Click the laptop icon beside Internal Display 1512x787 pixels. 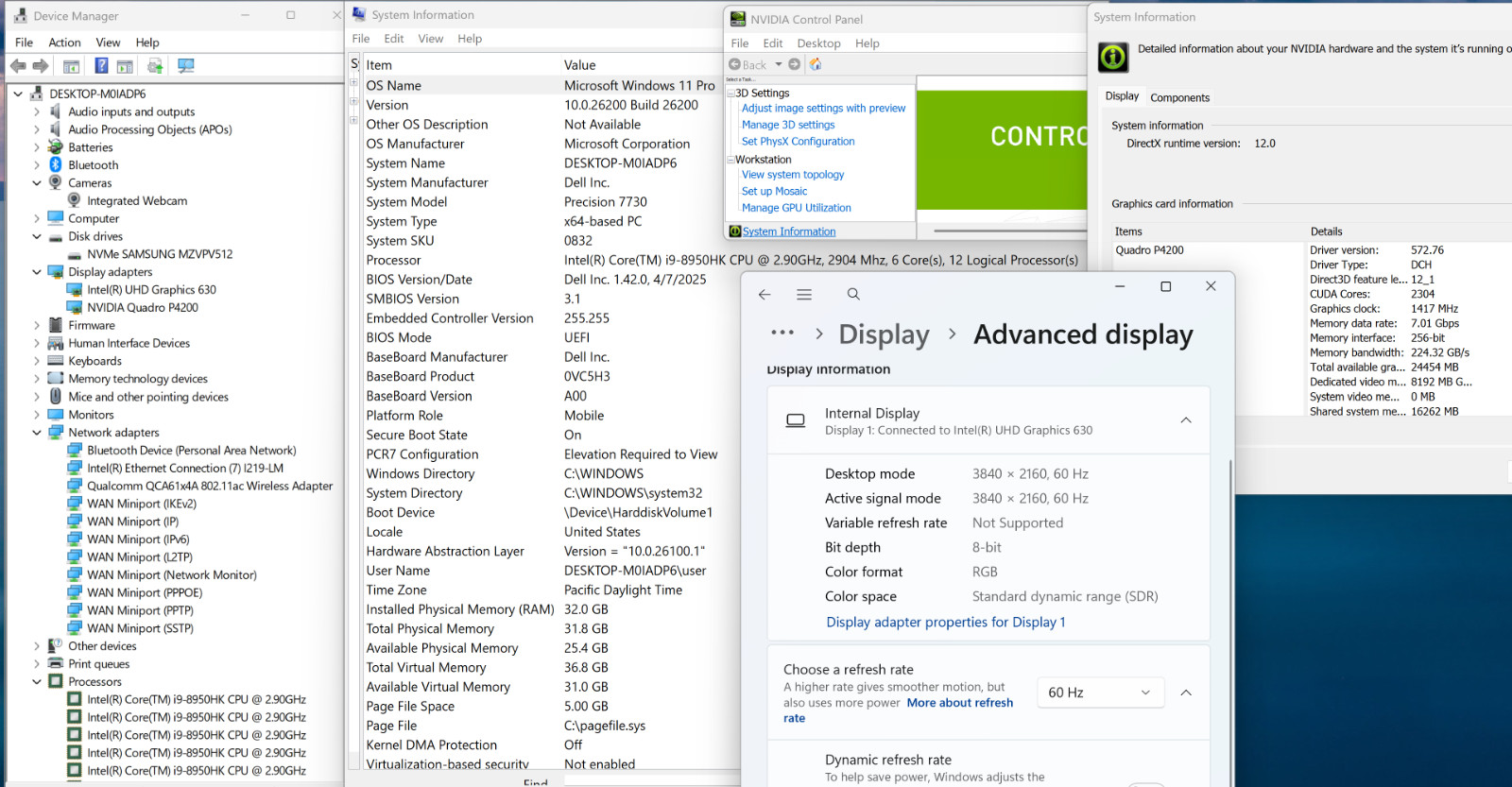point(796,420)
